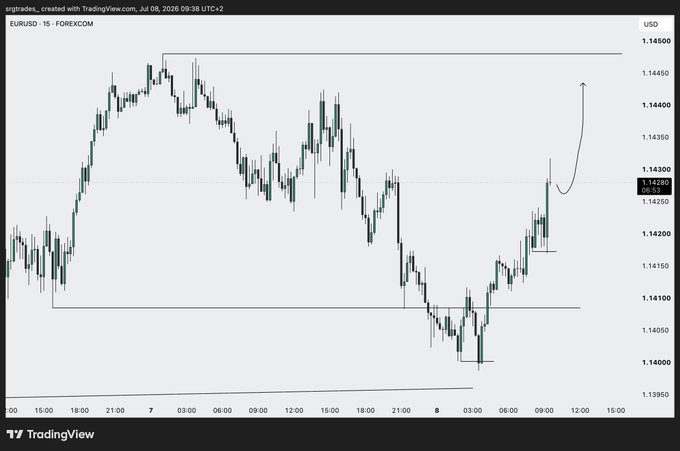Click the day 7 date label
Image resolution: width=680 pixels, height=451 pixels.
coord(151,410)
